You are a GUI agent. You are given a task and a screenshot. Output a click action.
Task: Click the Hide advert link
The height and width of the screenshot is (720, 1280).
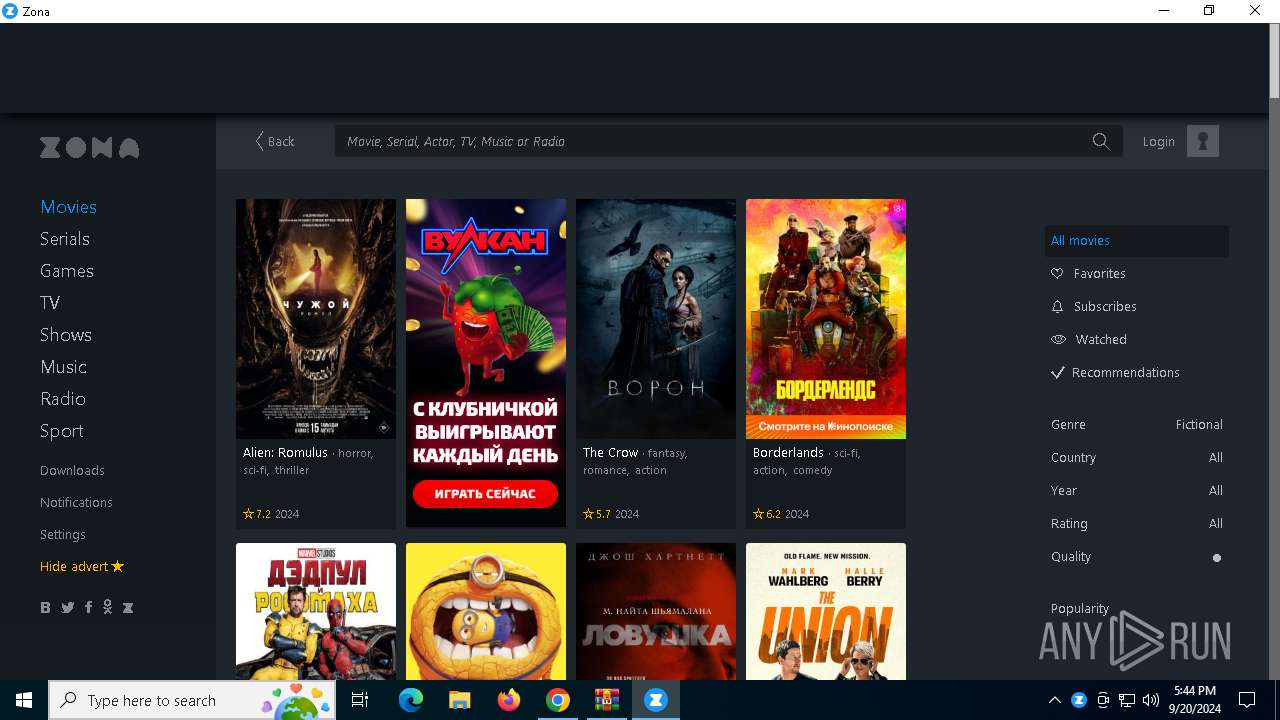click(82, 566)
